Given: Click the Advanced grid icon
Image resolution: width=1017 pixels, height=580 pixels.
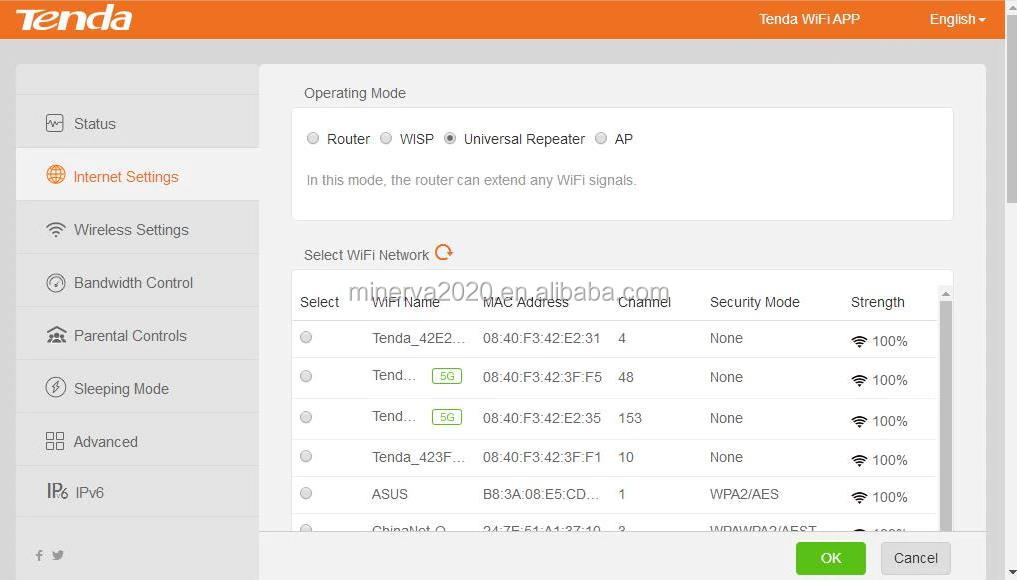Looking at the screenshot, I should pyautogui.click(x=55, y=441).
